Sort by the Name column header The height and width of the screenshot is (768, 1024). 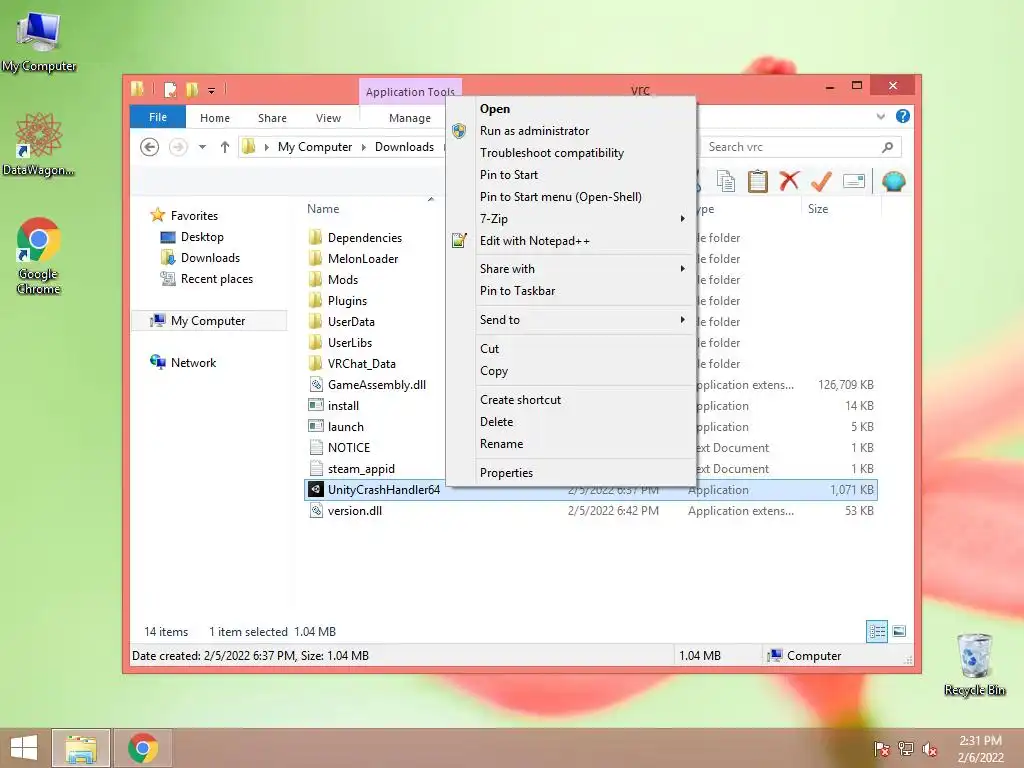coord(323,209)
